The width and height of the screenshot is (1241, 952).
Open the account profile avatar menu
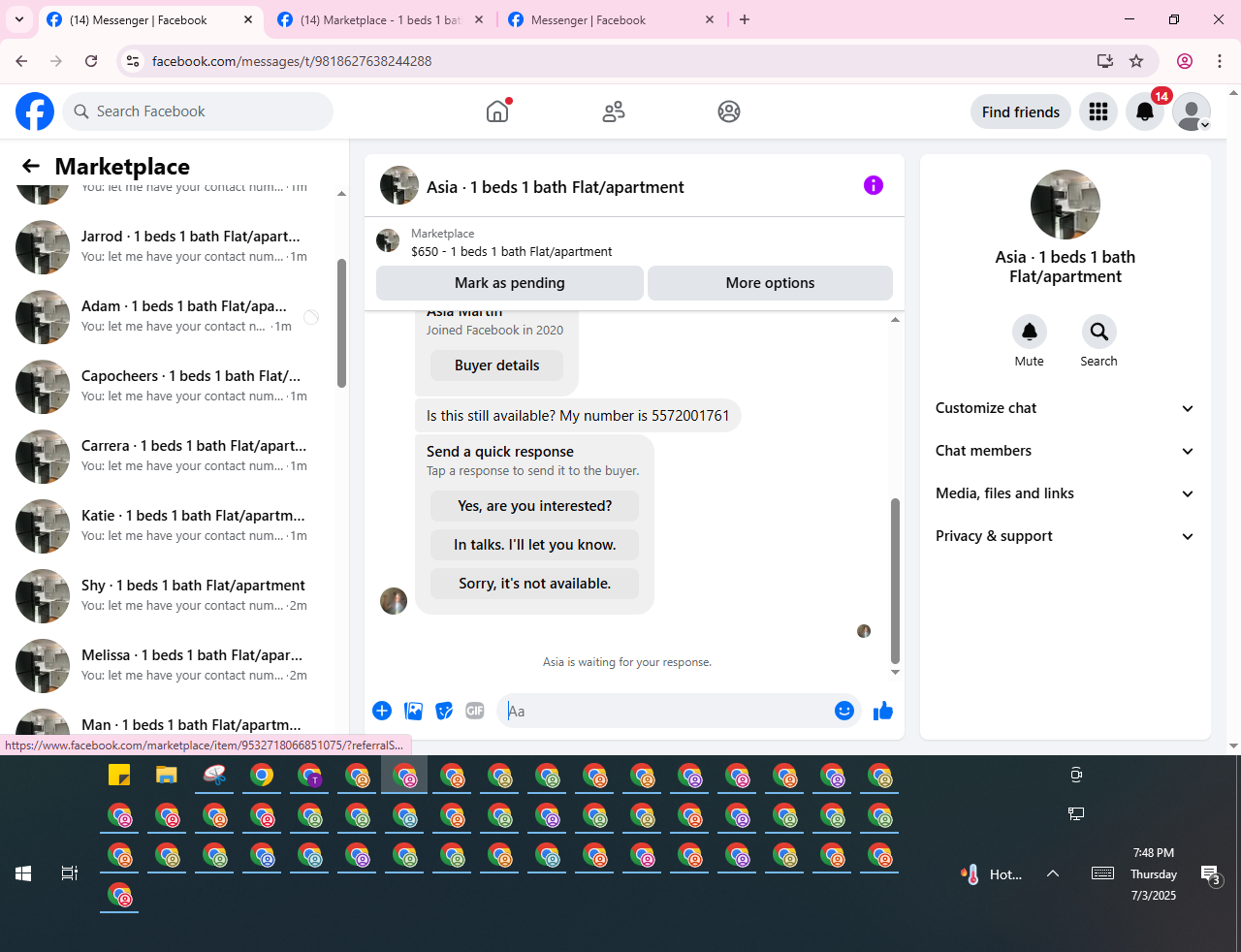tap(1192, 111)
